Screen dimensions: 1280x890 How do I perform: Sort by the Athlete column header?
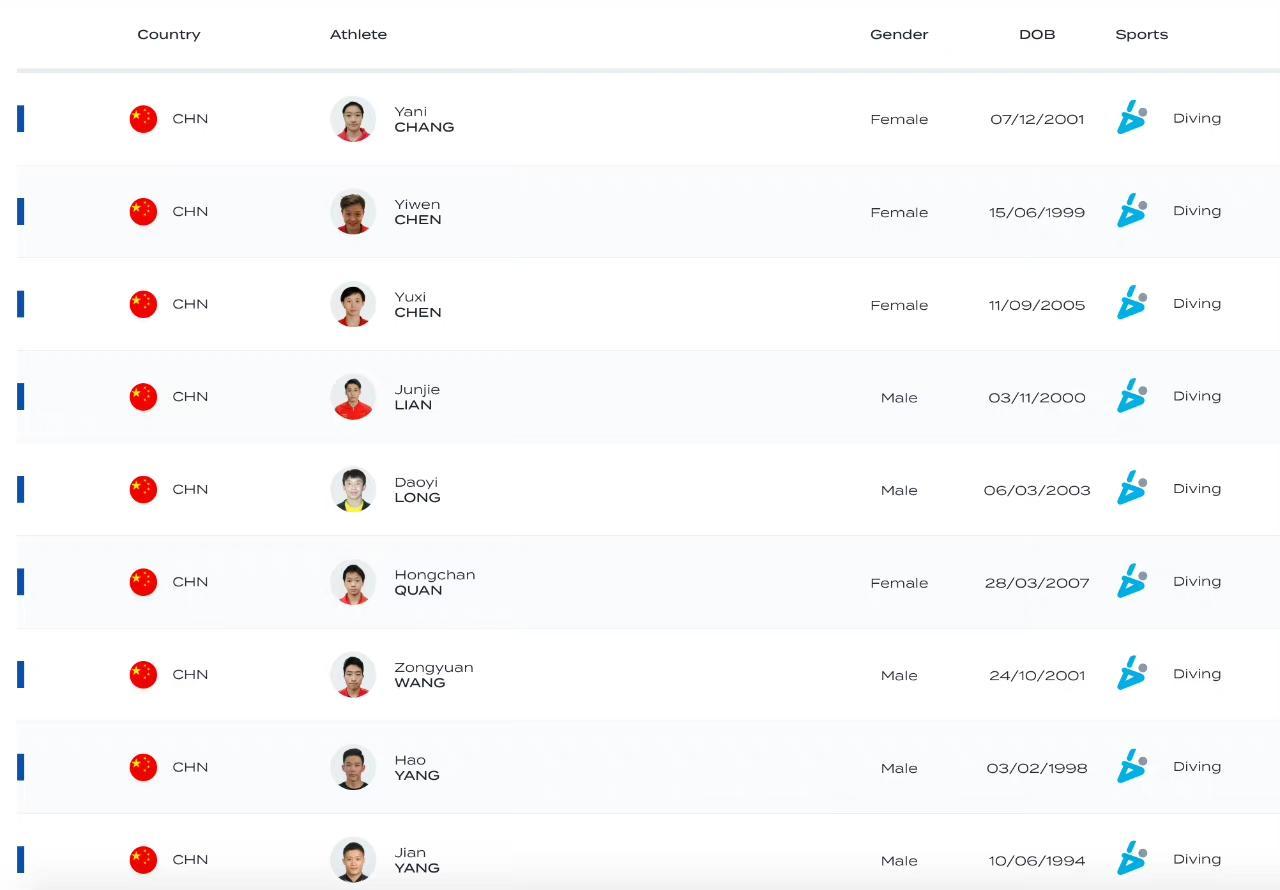point(358,34)
